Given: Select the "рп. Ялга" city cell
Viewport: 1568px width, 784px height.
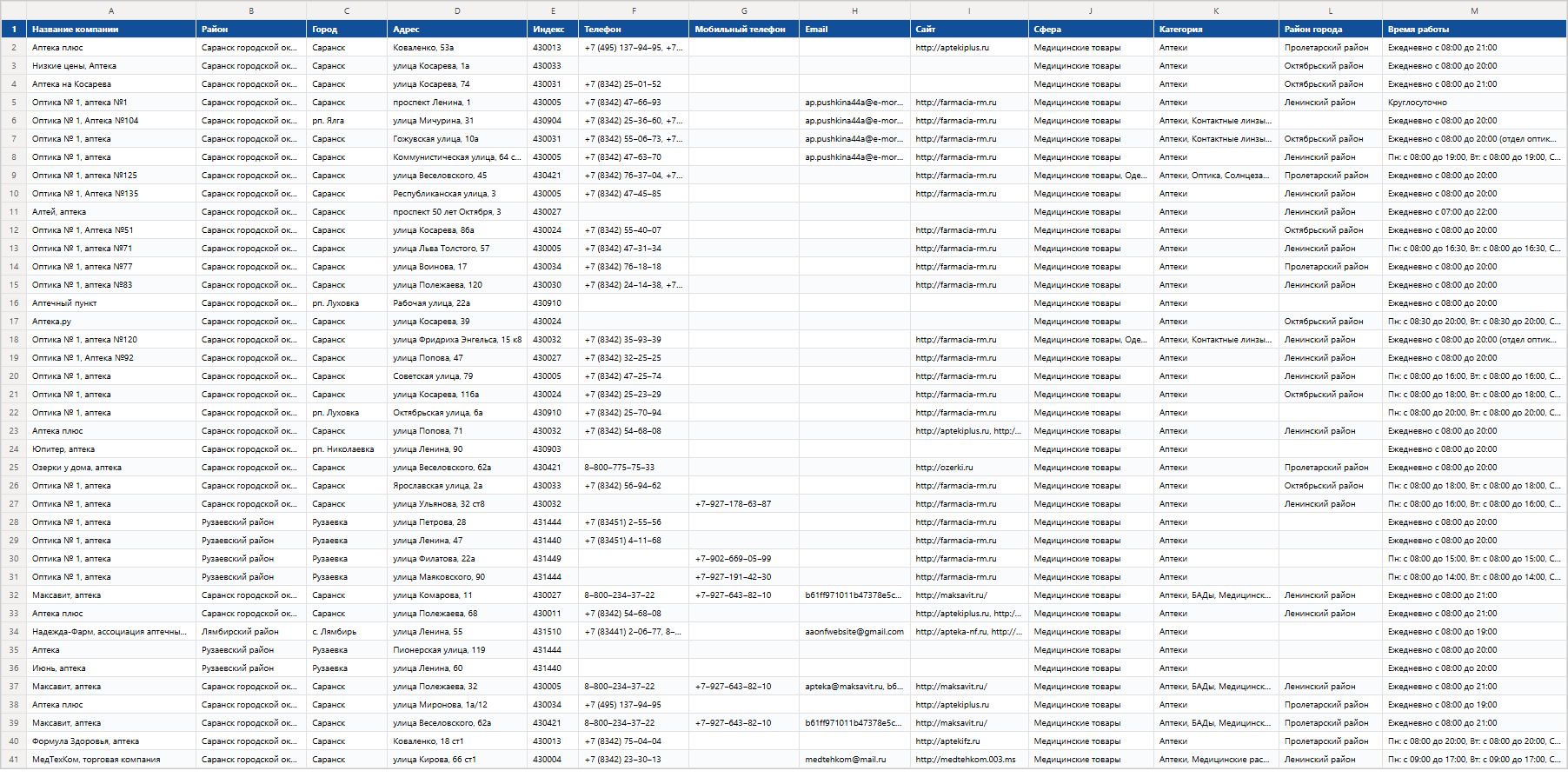Looking at the screenshot, I should pos(347,120).
